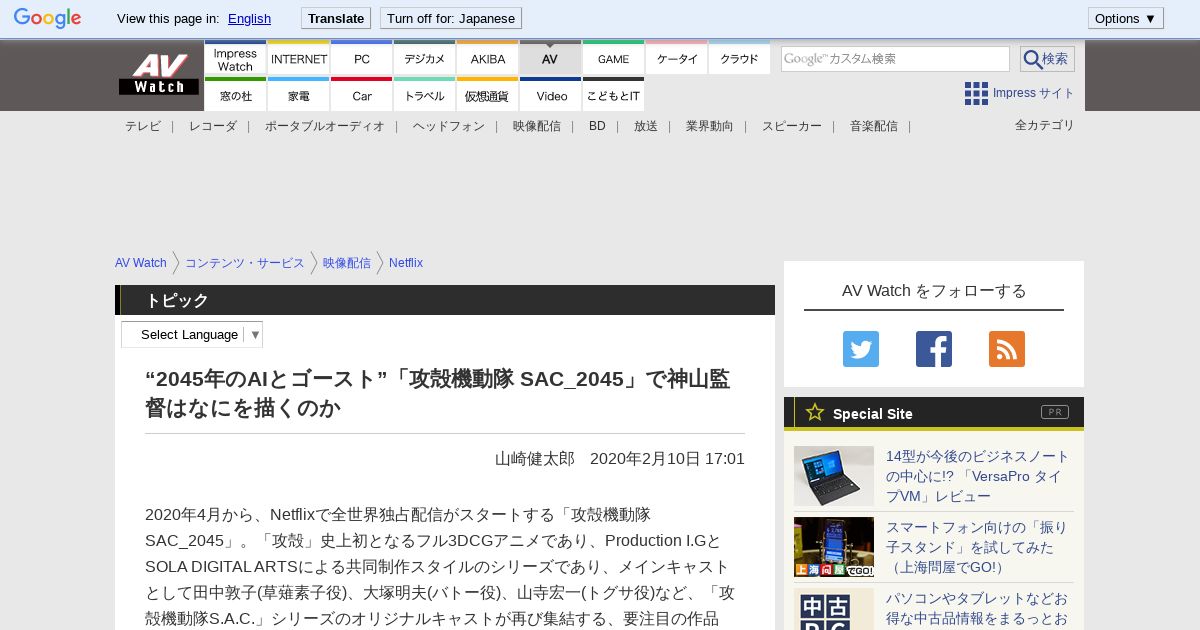Screen dimensions: 1200x630
Task: Open the クラウド Watch tab
Action: (x=739, y=58)
